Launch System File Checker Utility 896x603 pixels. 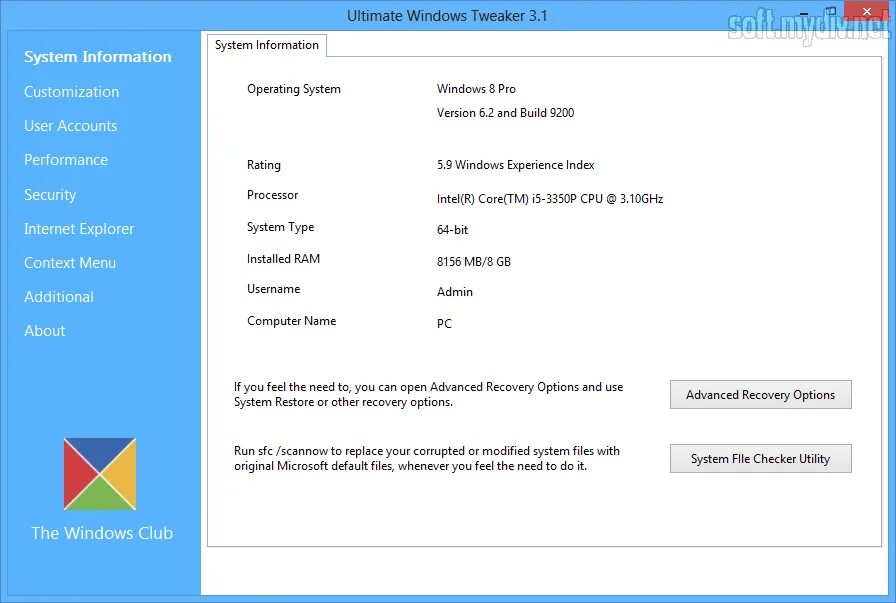(x=761, y=459)
